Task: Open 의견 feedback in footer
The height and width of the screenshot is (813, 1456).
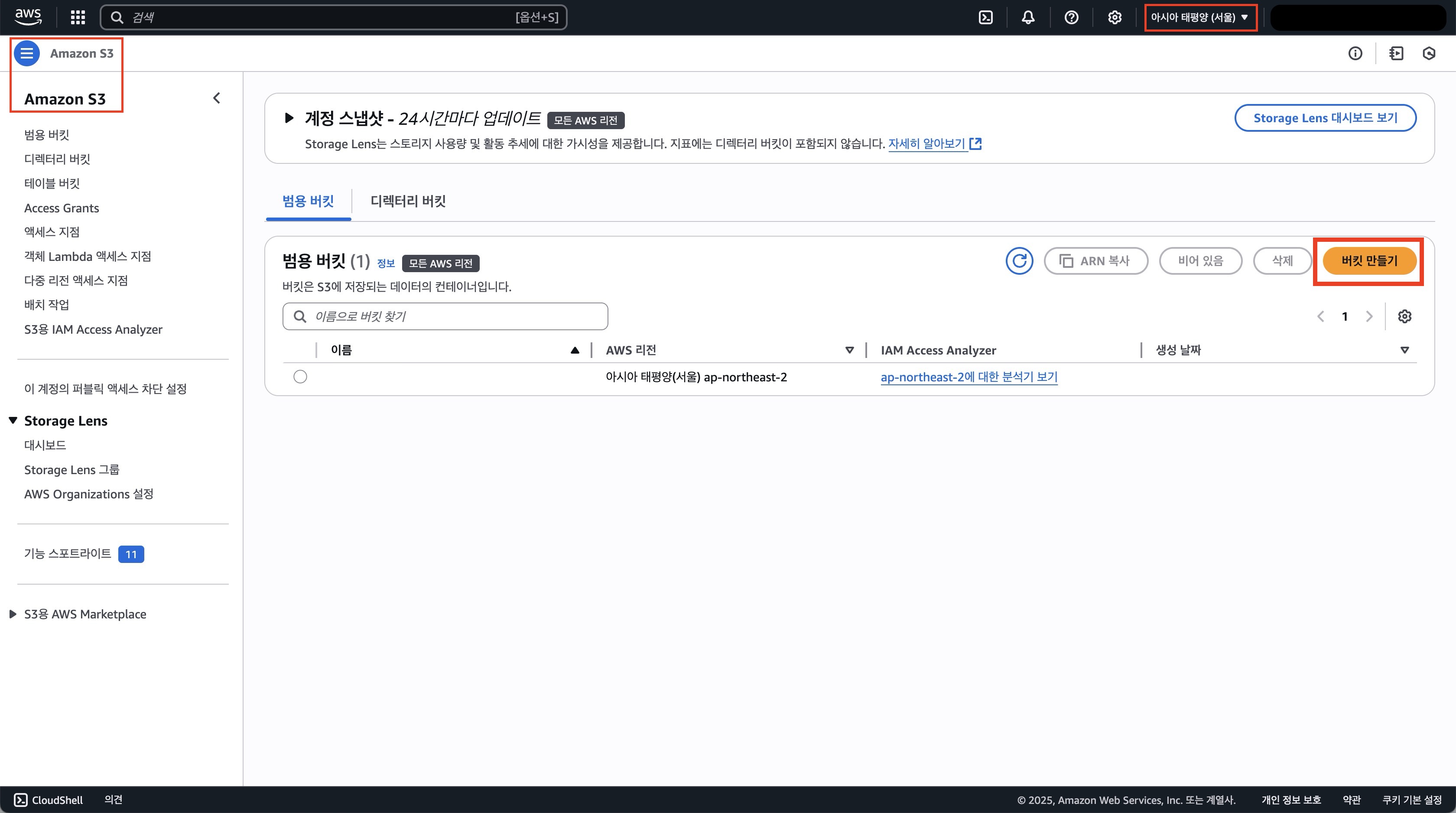Action: 113,800
